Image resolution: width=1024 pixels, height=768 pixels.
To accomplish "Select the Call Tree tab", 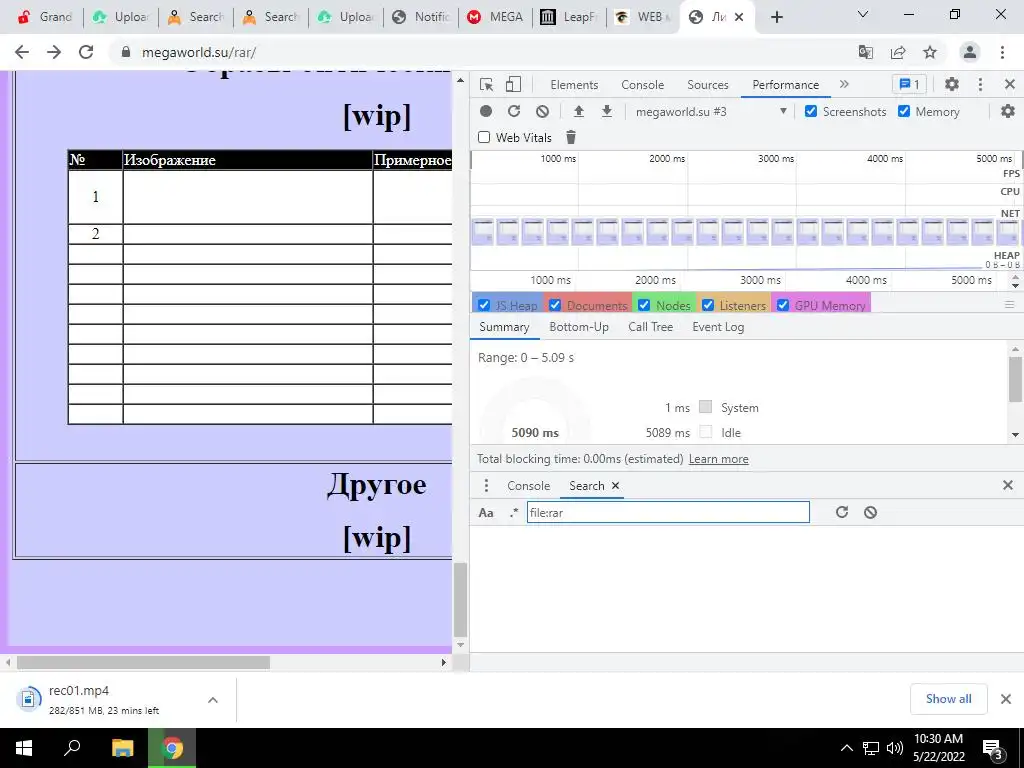I will 650,327.
